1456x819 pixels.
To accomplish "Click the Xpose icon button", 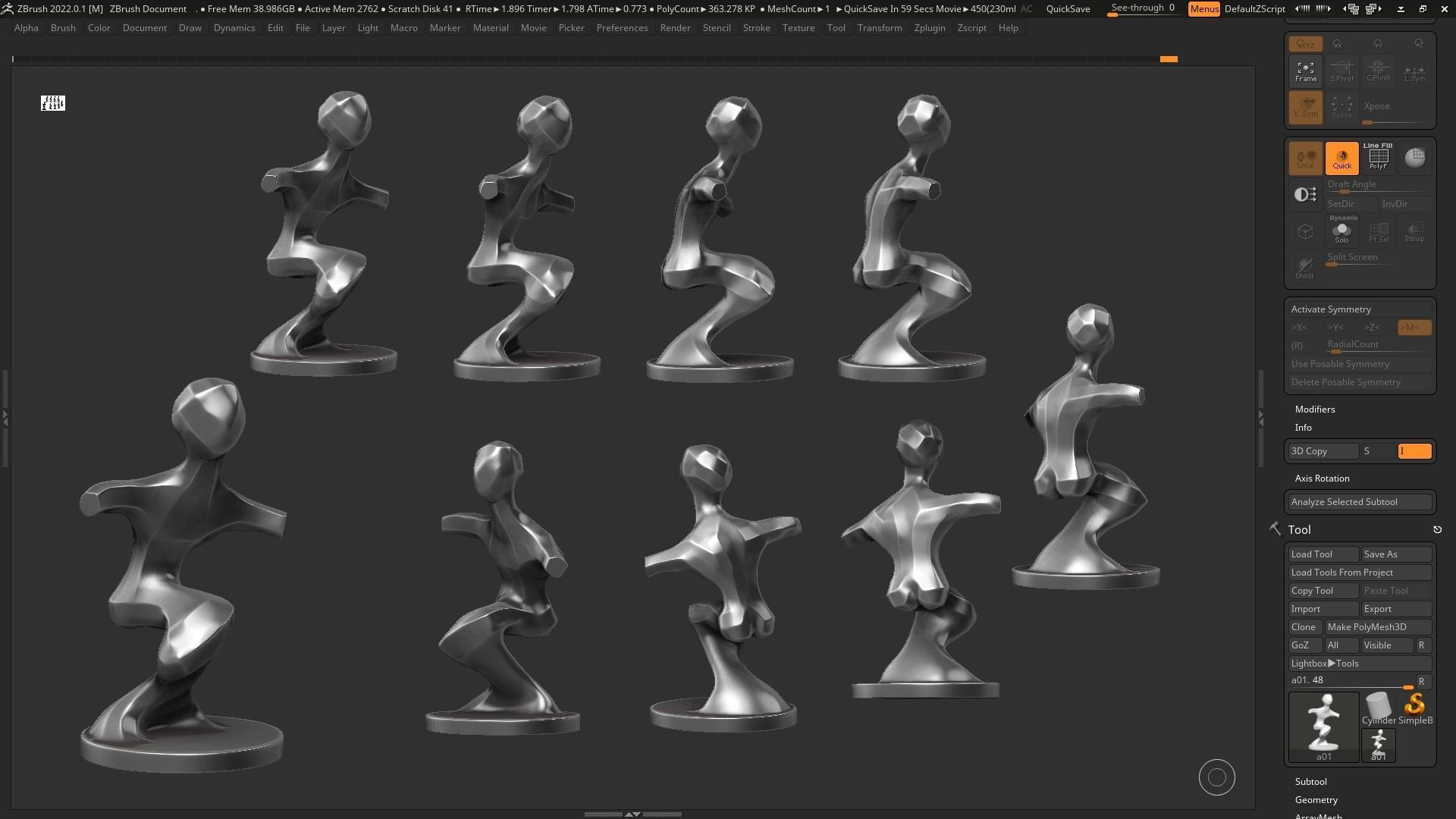I will click(1341, 107).
